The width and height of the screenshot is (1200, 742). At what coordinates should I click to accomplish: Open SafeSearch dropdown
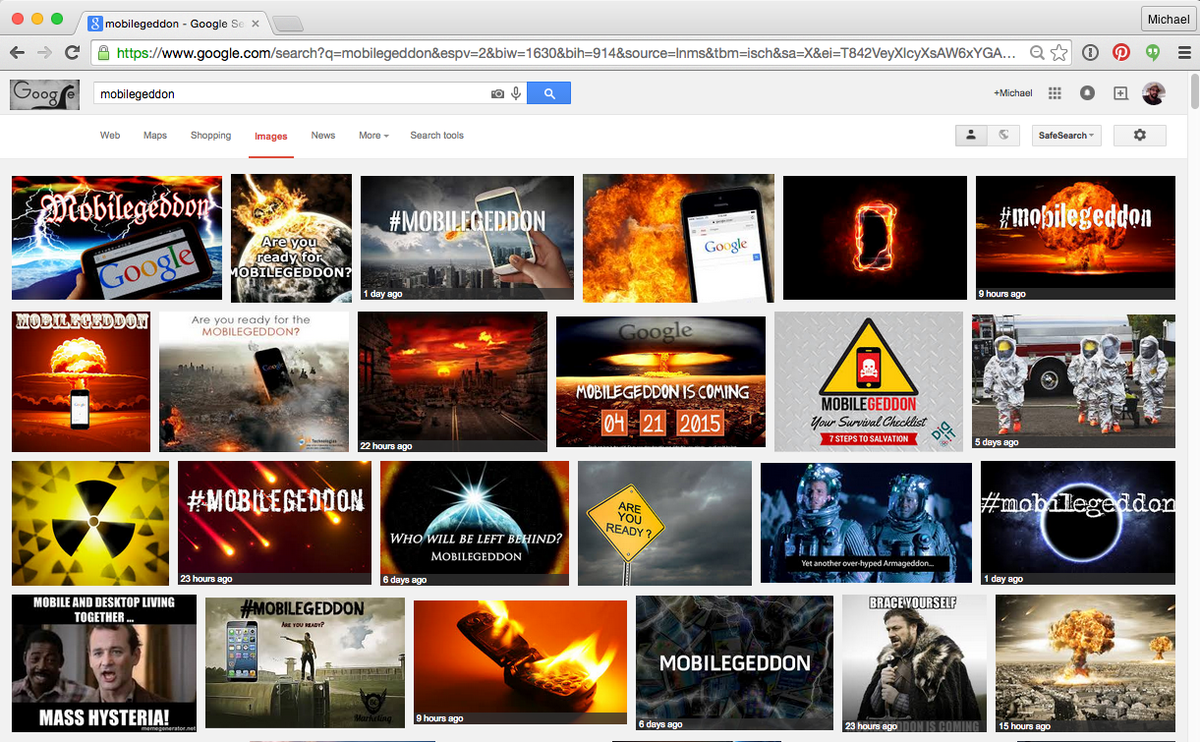click(x=1066, y=135)
